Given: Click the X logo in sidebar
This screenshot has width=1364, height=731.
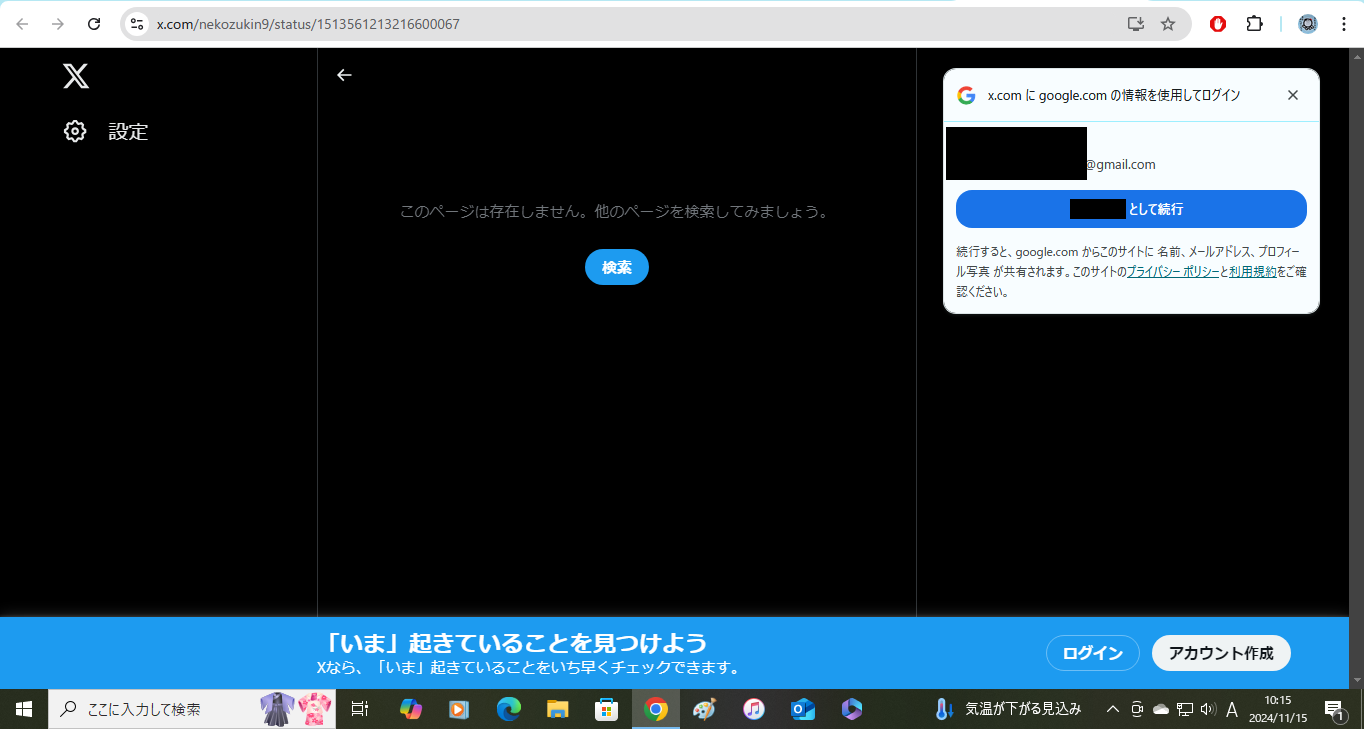Looking at the screenshot, I should (76, 76).
